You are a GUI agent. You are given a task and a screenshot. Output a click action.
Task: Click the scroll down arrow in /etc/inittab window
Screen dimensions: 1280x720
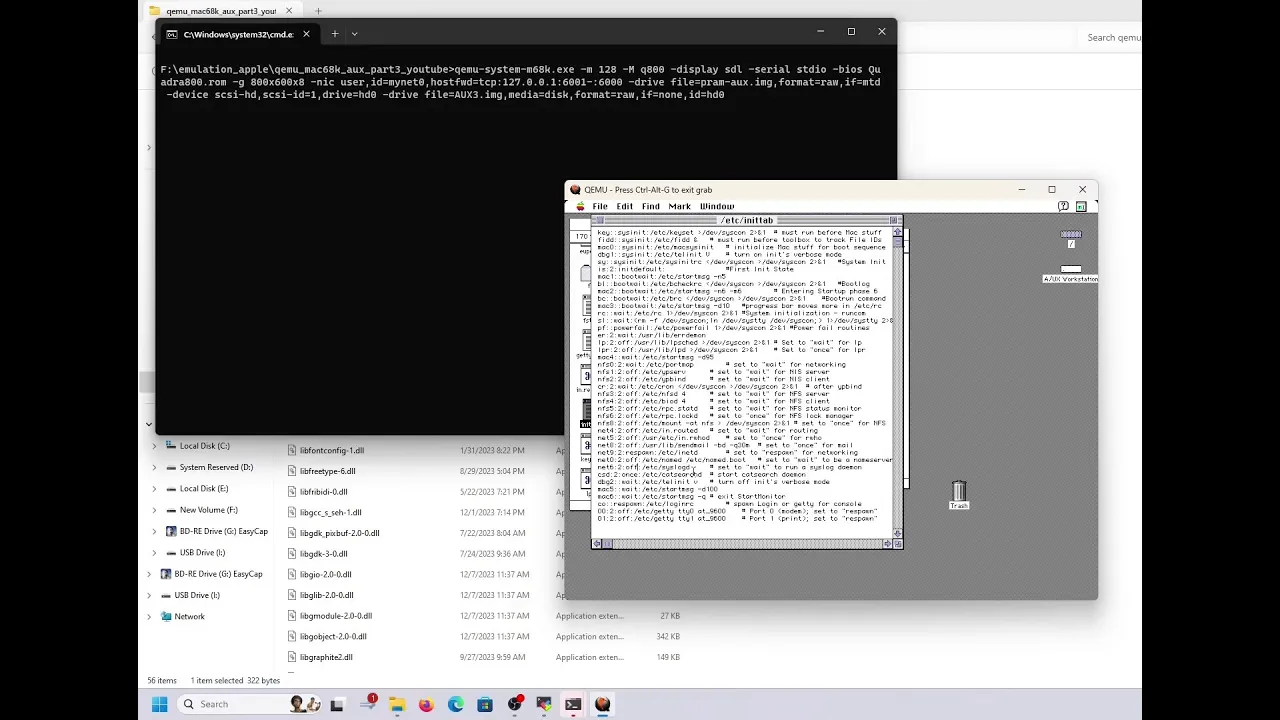[x=897, y=532]
